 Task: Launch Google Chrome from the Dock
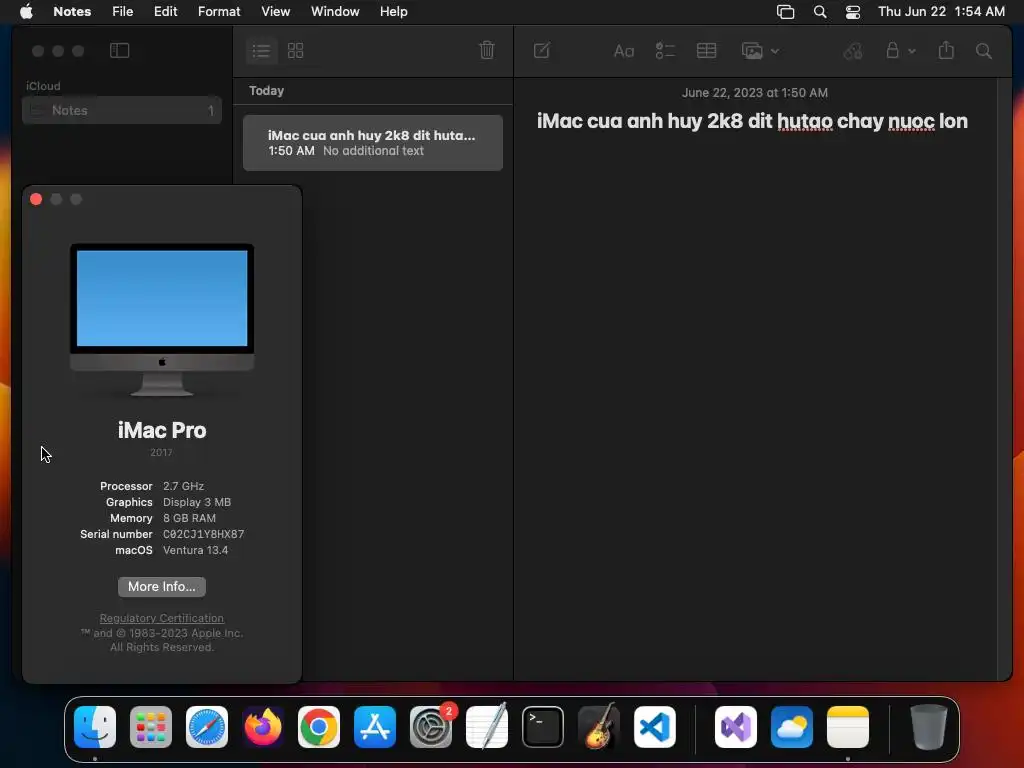[x=319, y=727]
